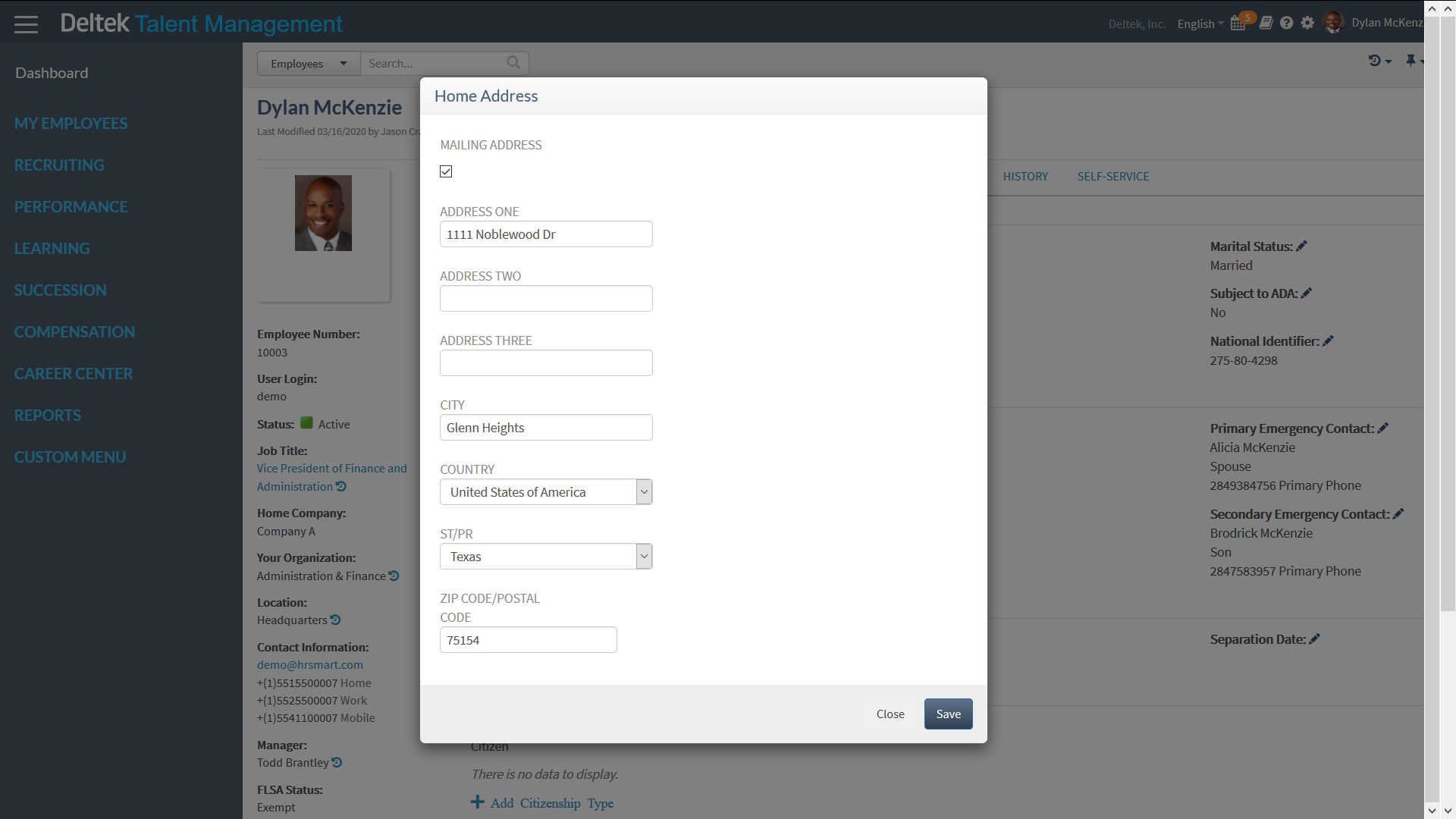Open the book documentation icon
The height and width of the screenshot is (819, 1456).
tap(1266, 24)
